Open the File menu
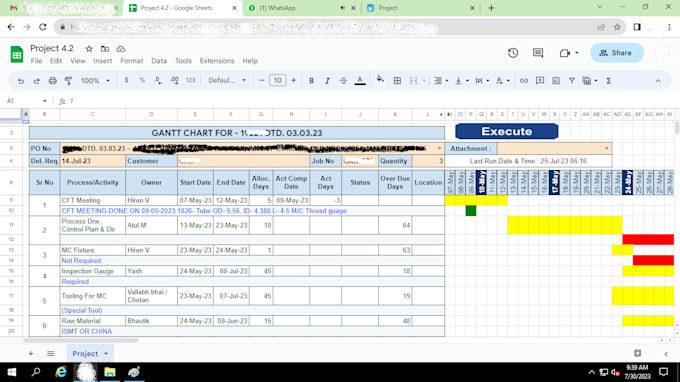The height and width of the screenshot is (382, 680). pyautogui.click(x=36, y=61)
